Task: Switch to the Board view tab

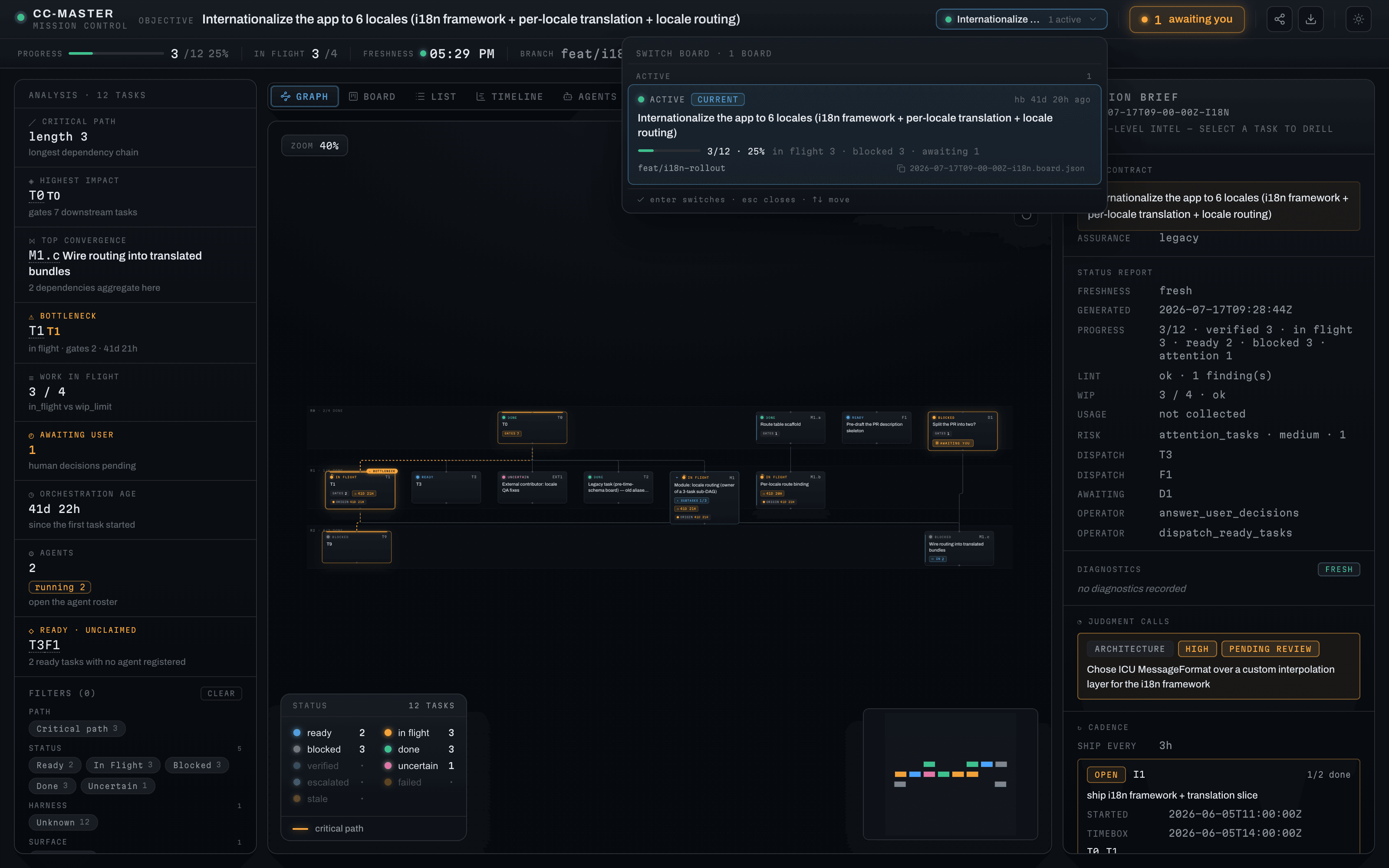Action: pos(372,96)
